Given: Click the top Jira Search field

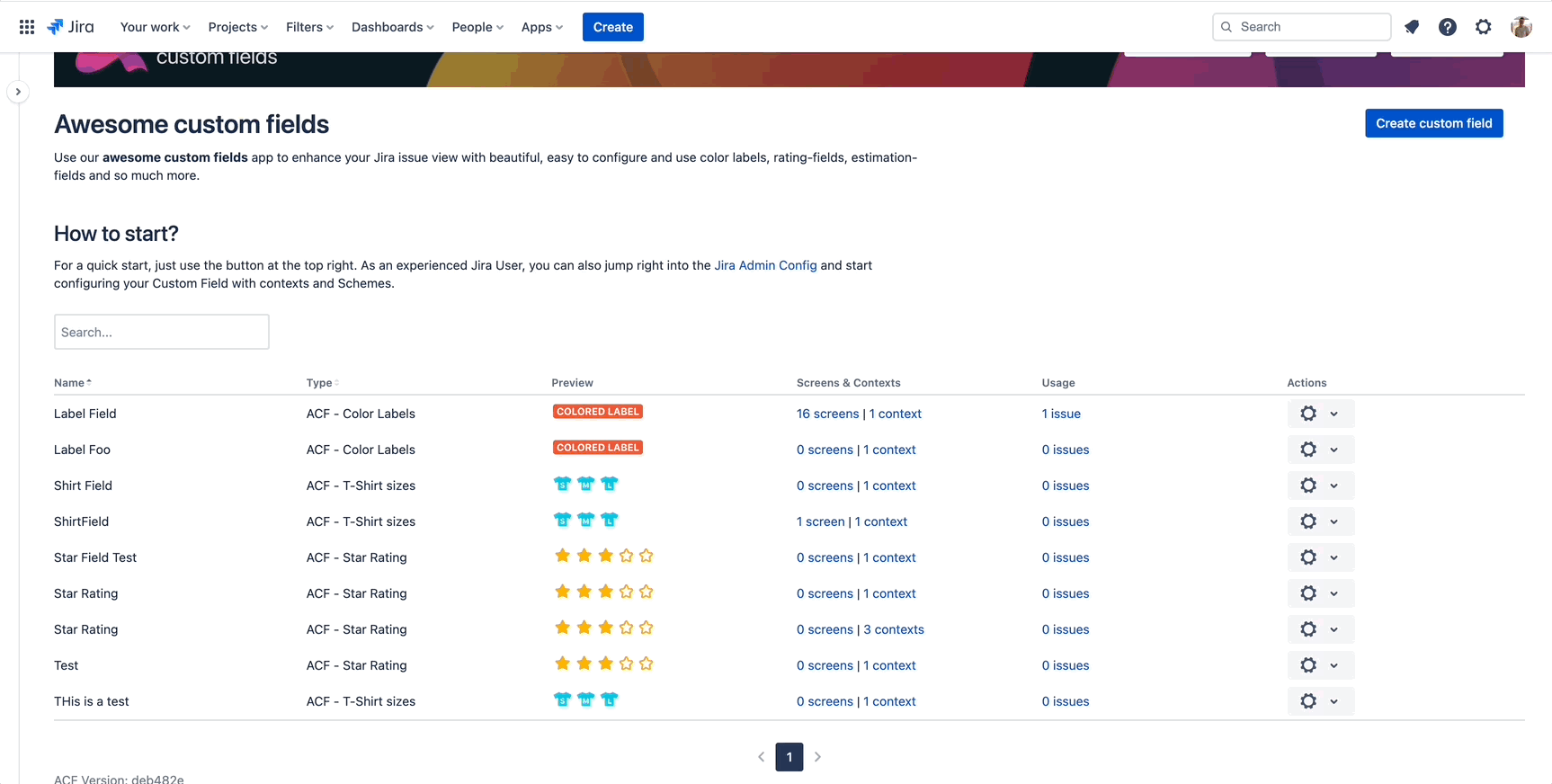Looking at the screenshot, I should (1301, 27).
